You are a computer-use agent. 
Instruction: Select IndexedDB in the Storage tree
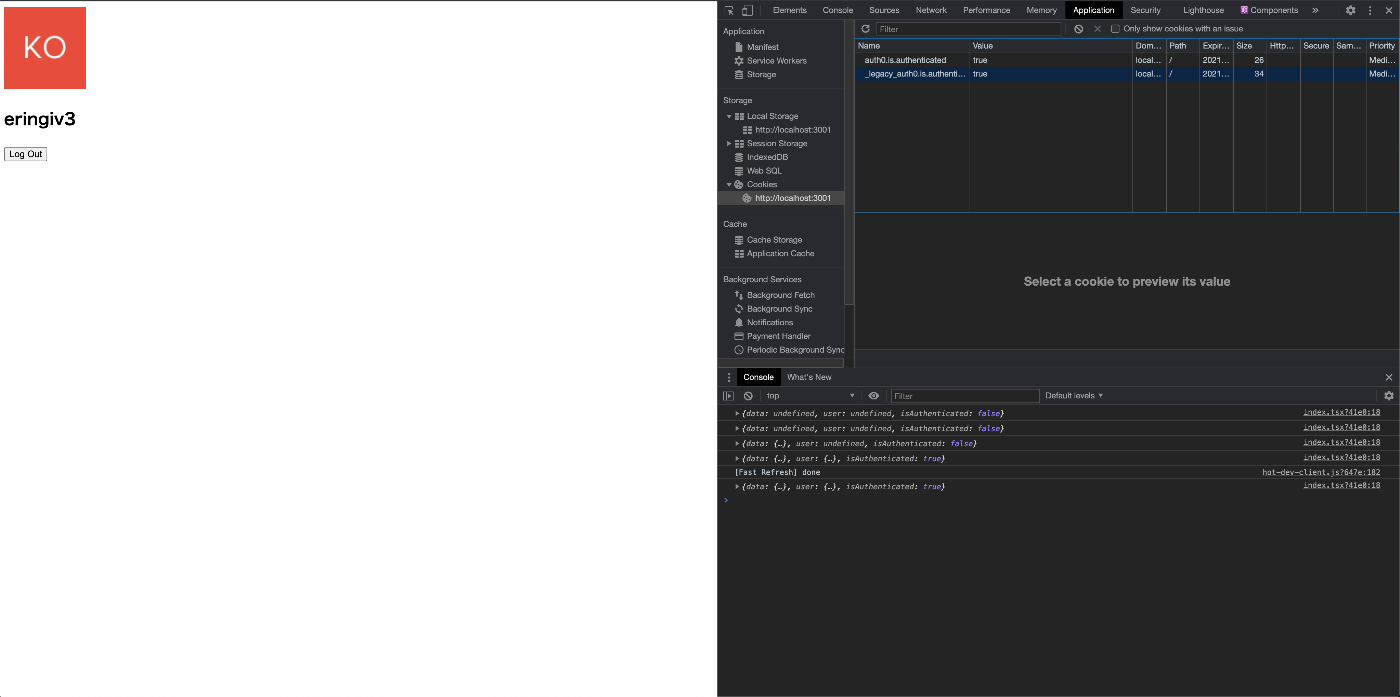[767, 157]
